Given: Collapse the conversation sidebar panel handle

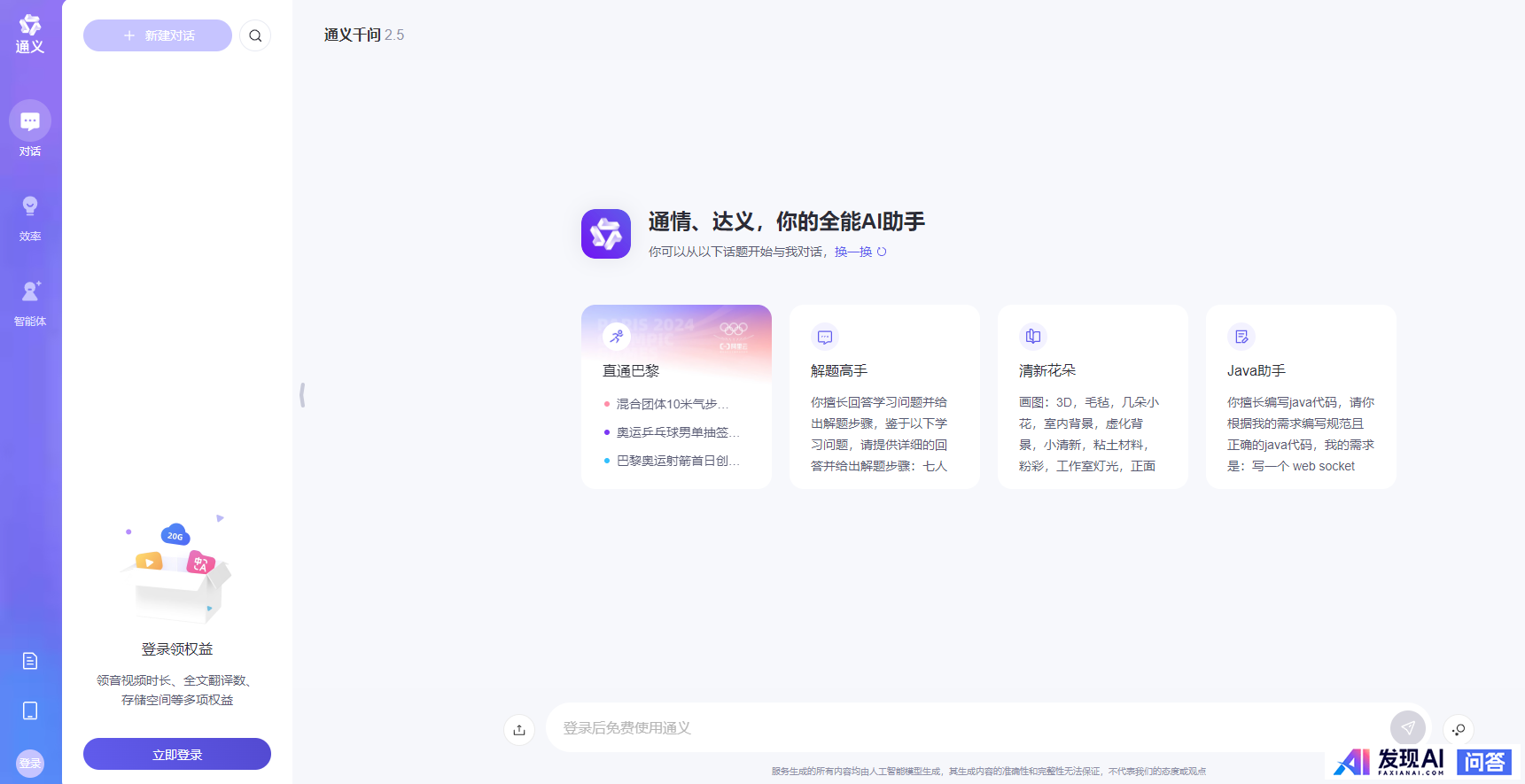Looking at the screenshot, I should coord(302,395).
